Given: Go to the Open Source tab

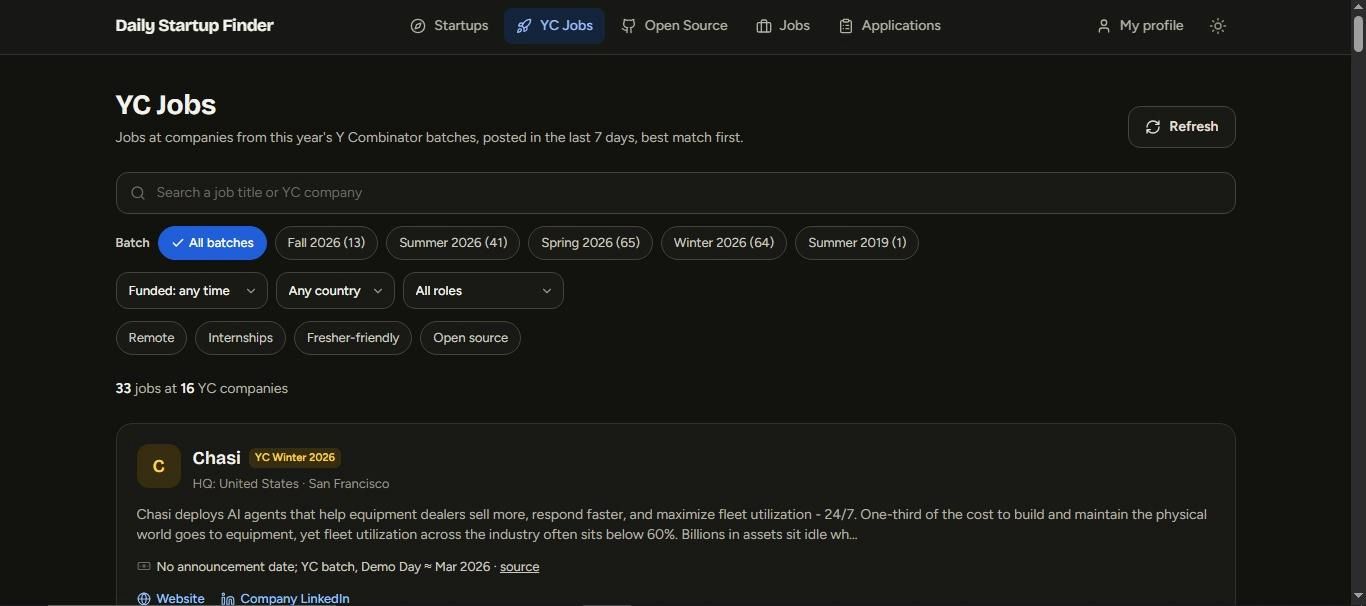Looking at the screenshot, I should pos(674,26).
